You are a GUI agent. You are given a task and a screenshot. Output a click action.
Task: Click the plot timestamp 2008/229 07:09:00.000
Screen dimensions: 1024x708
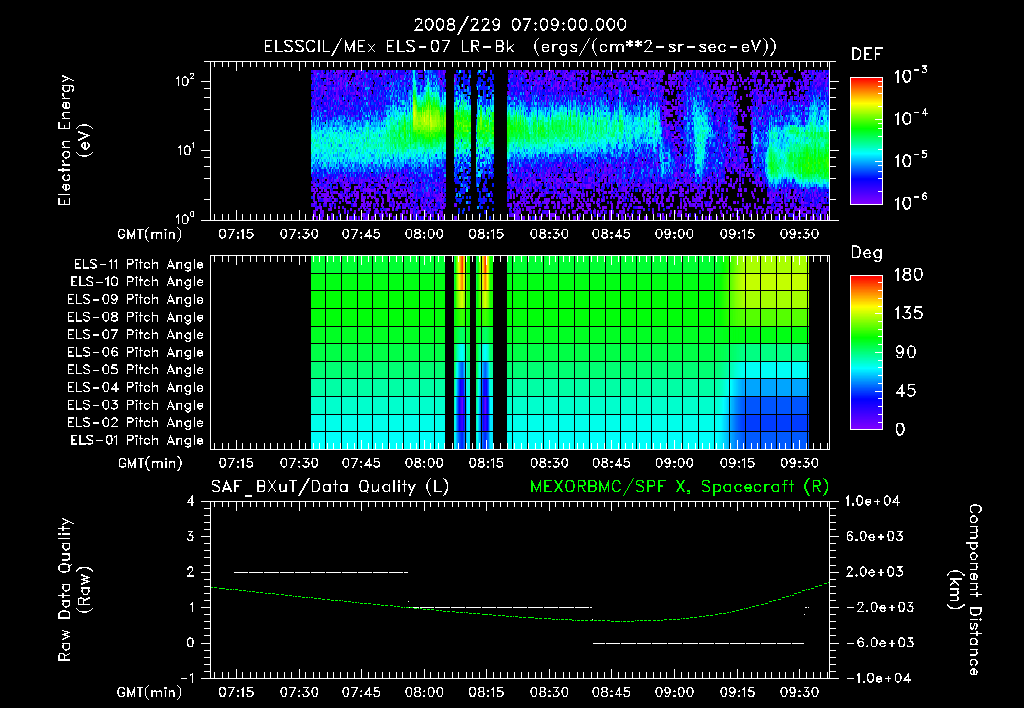(520, 25)
